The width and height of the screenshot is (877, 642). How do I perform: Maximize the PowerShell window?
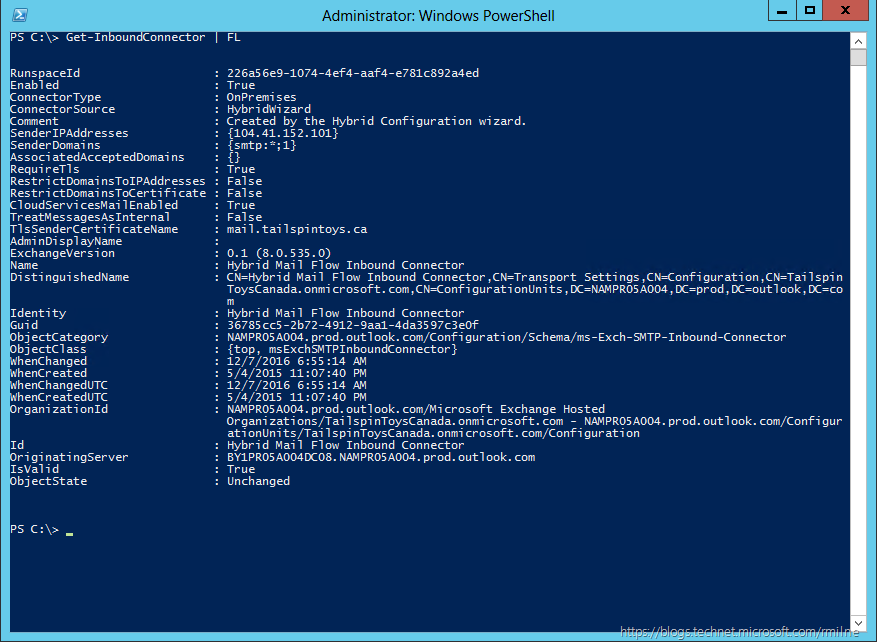810,11
